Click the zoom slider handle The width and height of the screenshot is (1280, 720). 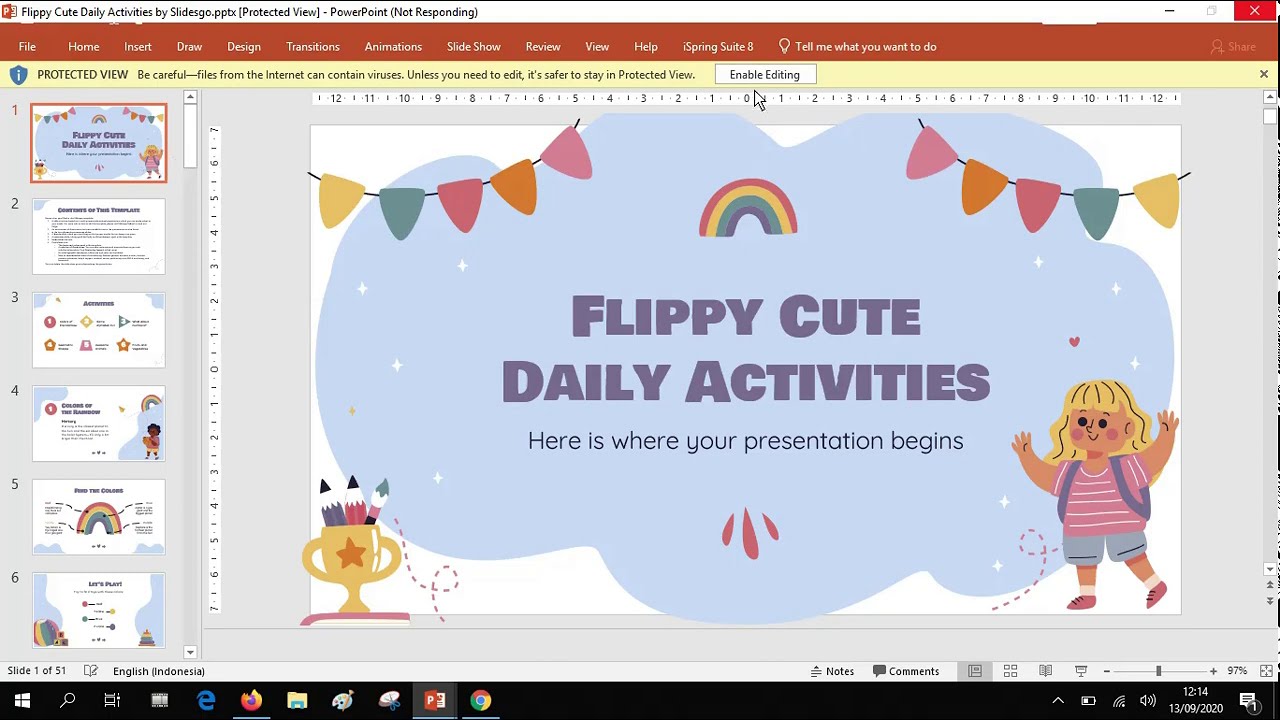tap(1159, 671)
